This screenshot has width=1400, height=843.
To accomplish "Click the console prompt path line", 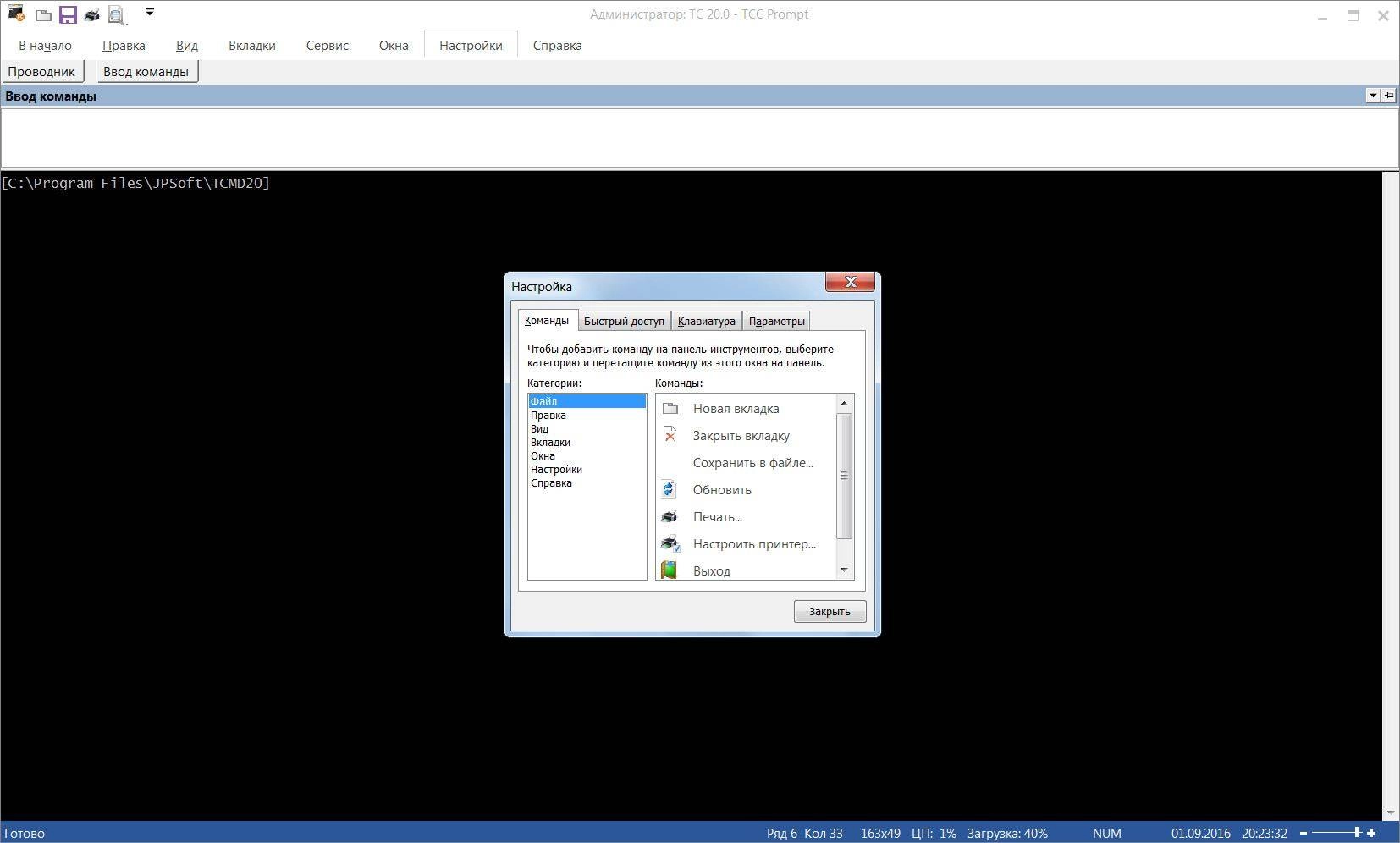I will [x=135, y=183].
